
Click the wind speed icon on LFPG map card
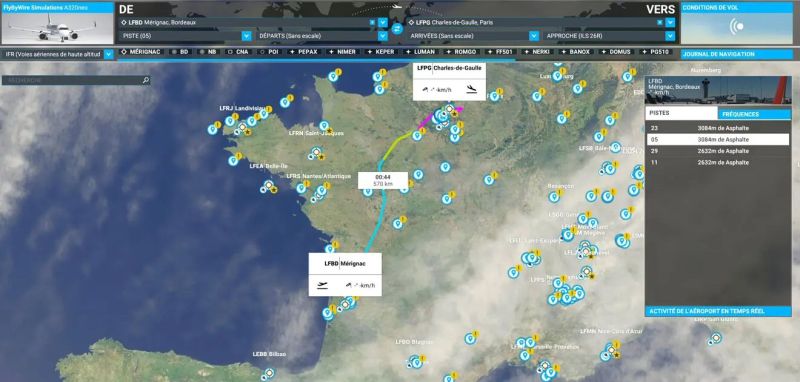click(425, 90)
